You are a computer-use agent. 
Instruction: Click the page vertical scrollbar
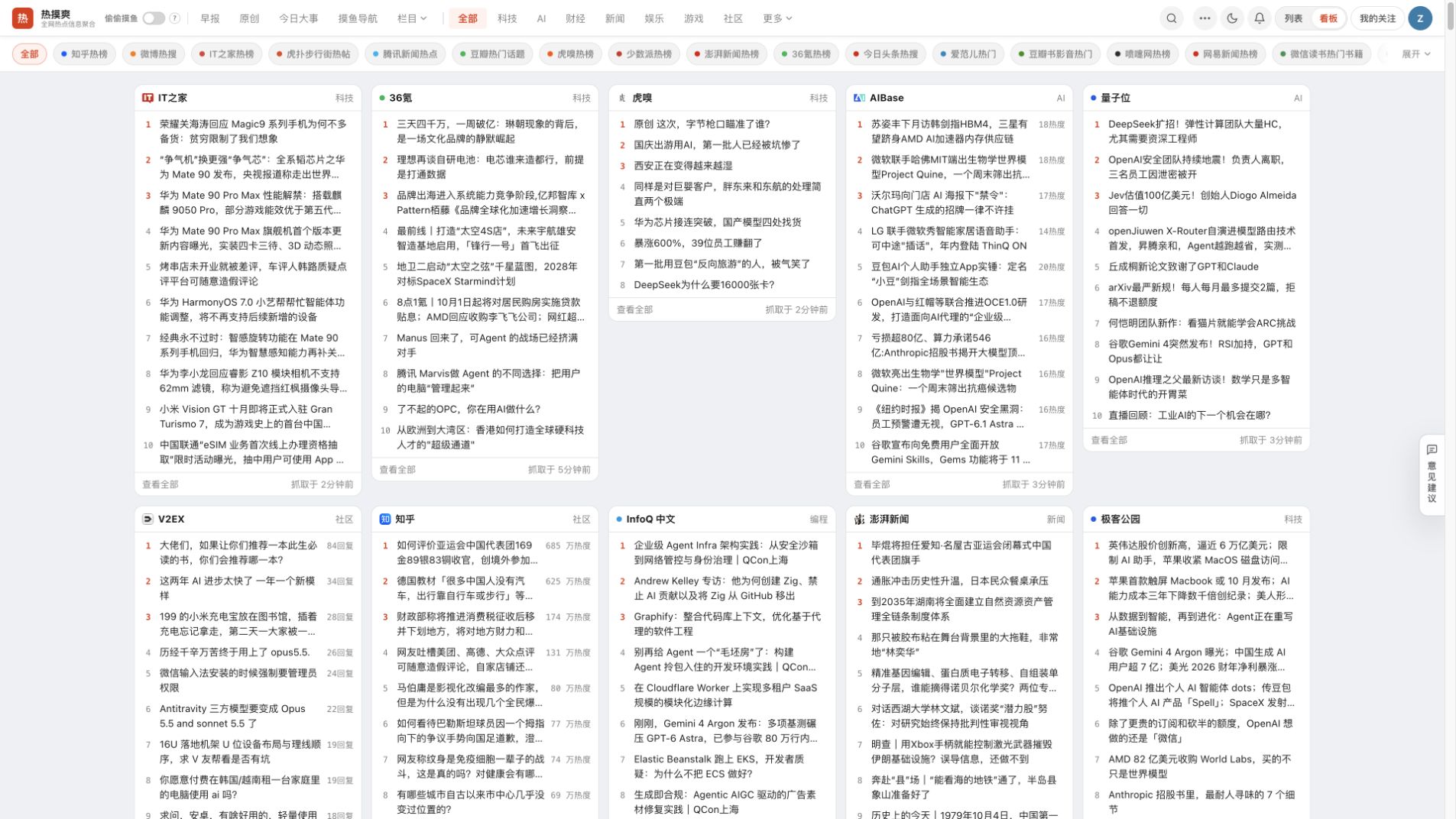(x=1450, y=15)
